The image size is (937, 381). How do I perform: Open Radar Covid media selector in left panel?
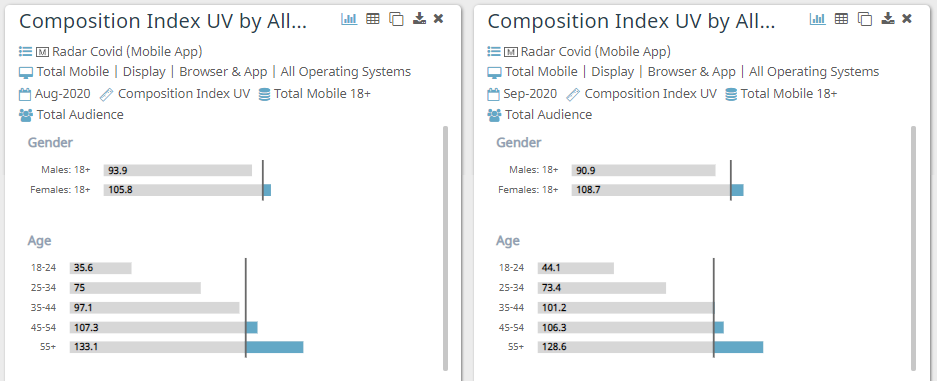[x=111, y=51]
